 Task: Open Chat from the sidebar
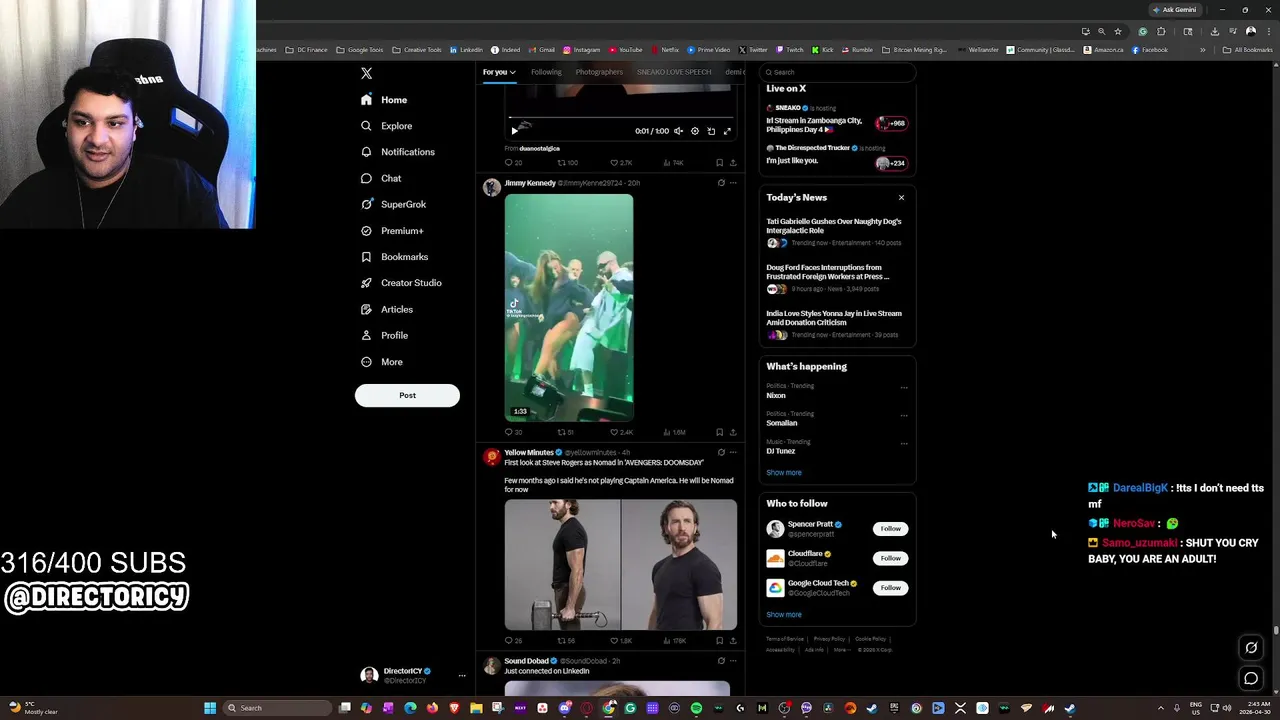click(381, 178)
